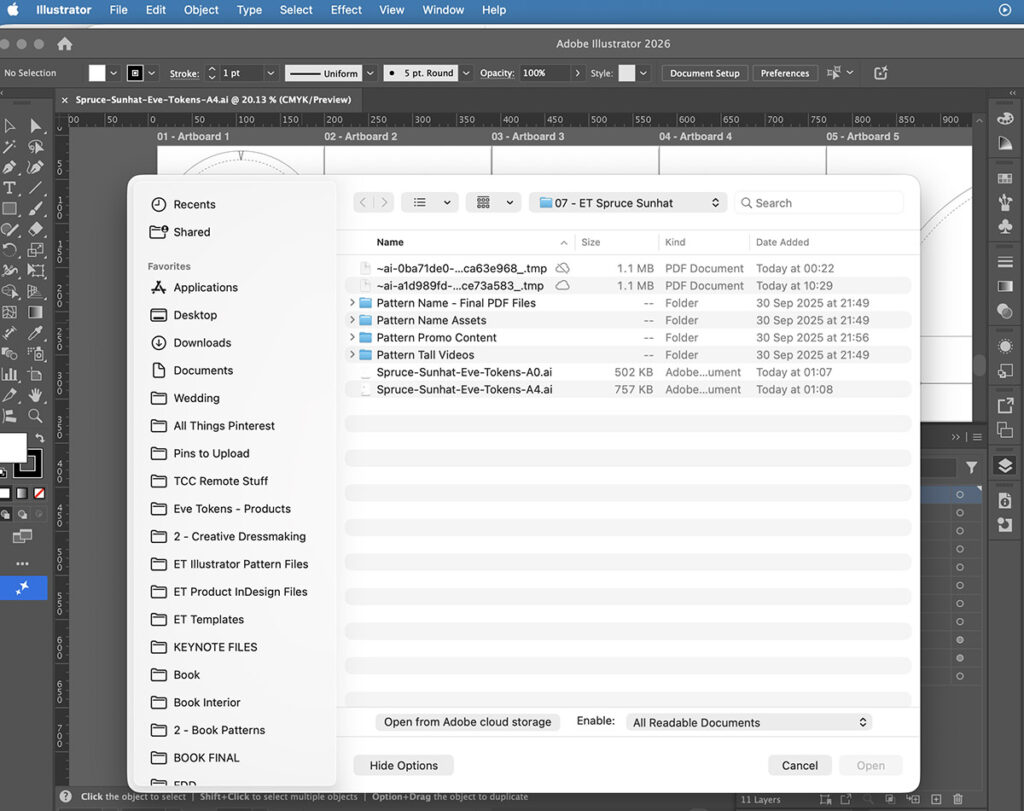1024x811 pixels.
Task: Select the Type tool in the toolbar
Action: 10,188
